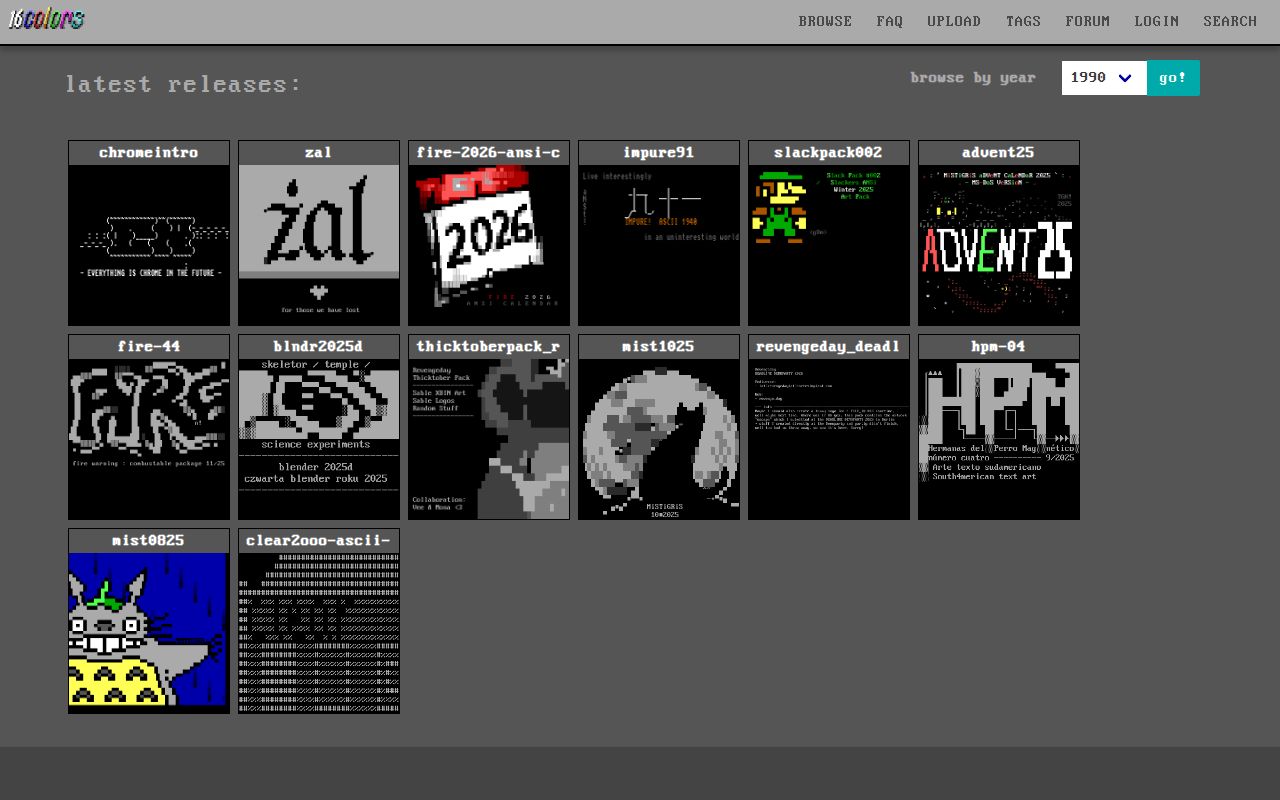Open the slackpack002 Link sprite thumbnail
Image resolution: width=1280 pixels, height=800 pixels.
click(828, 240)
